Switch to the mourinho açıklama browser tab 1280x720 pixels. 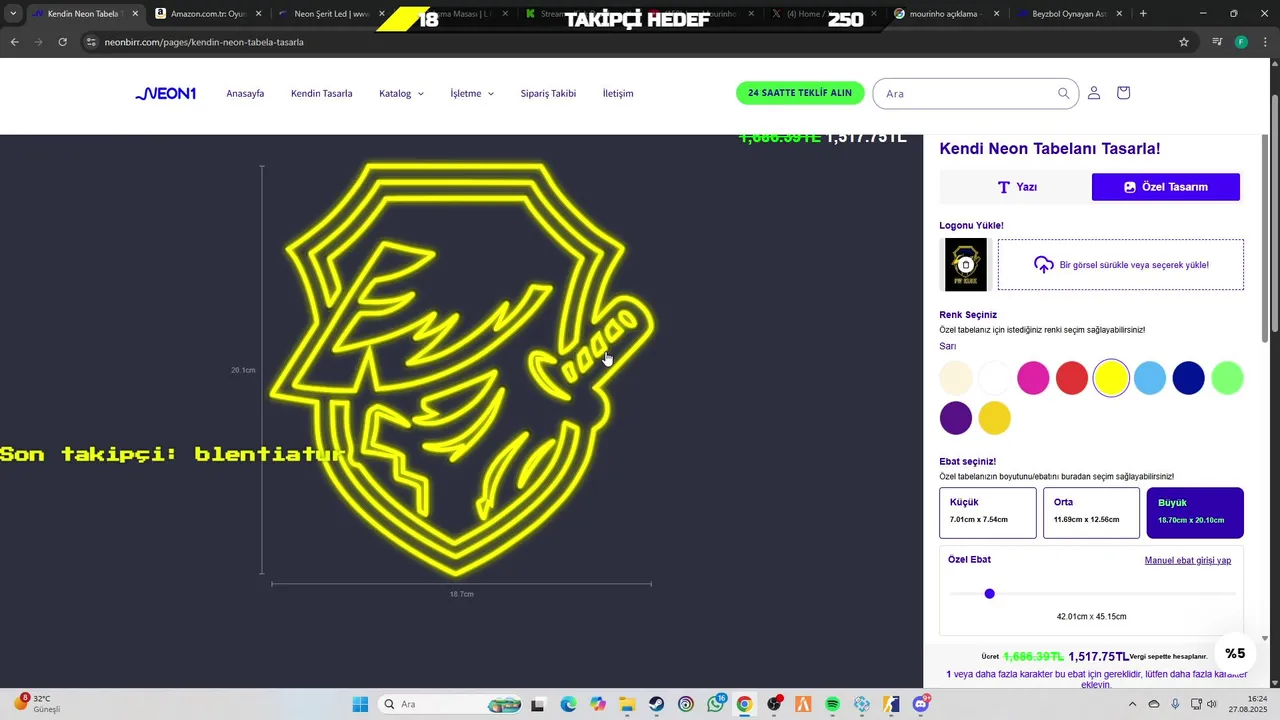(945, 14)
